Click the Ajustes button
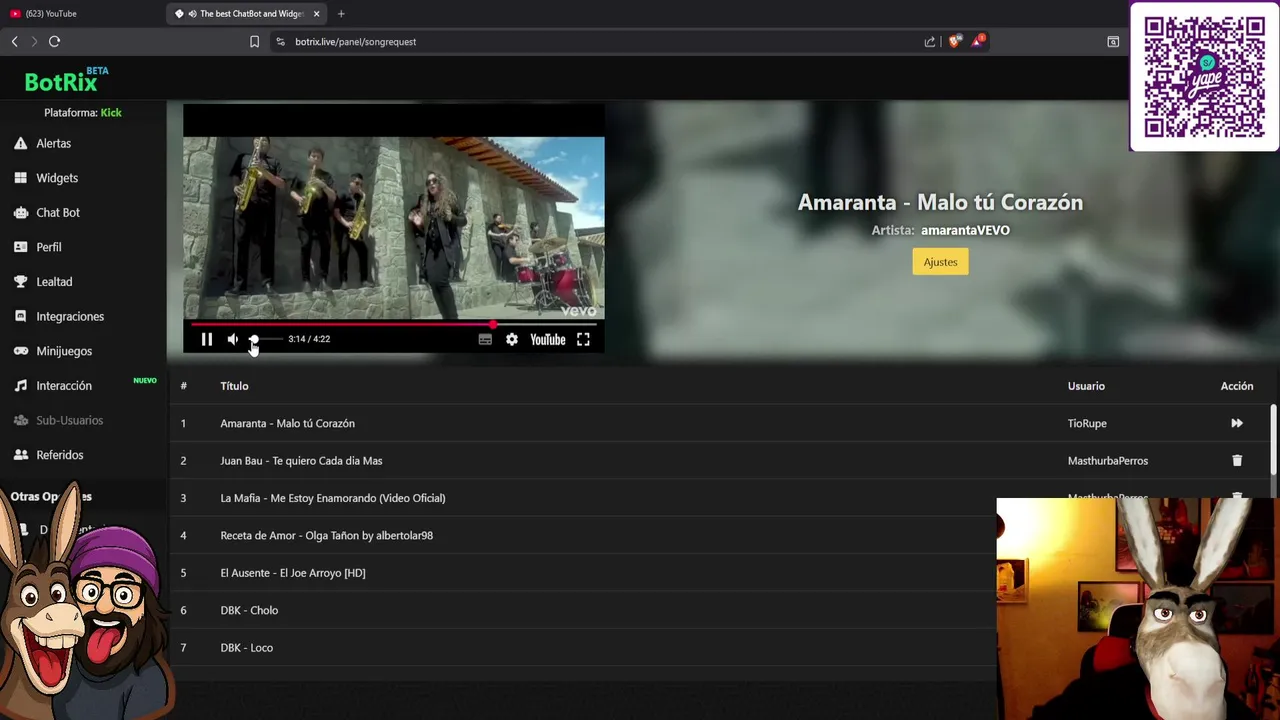 940,262
